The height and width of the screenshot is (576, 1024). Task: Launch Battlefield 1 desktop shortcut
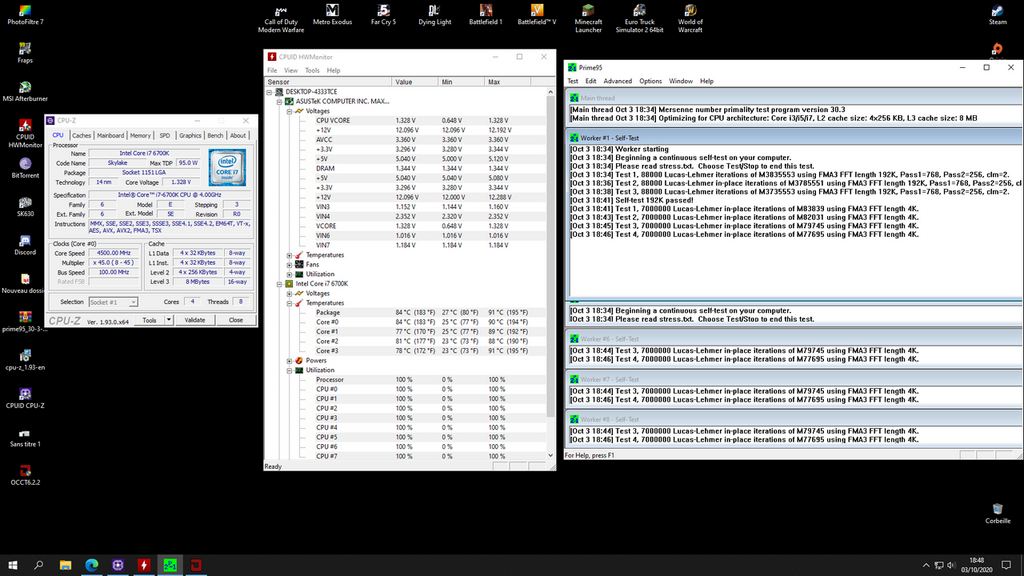coord(486,15)
